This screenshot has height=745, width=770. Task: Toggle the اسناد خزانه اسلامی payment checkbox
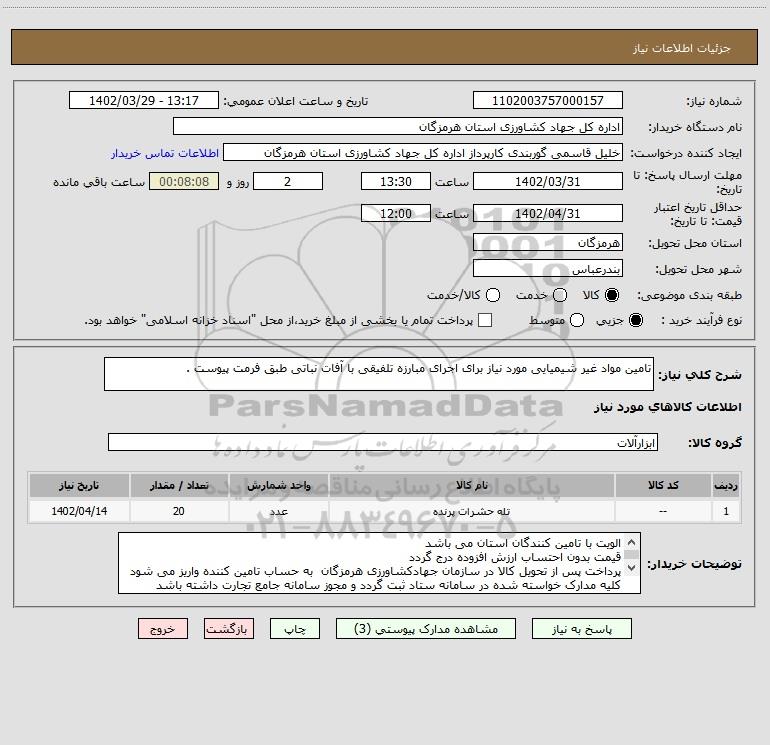485,320
